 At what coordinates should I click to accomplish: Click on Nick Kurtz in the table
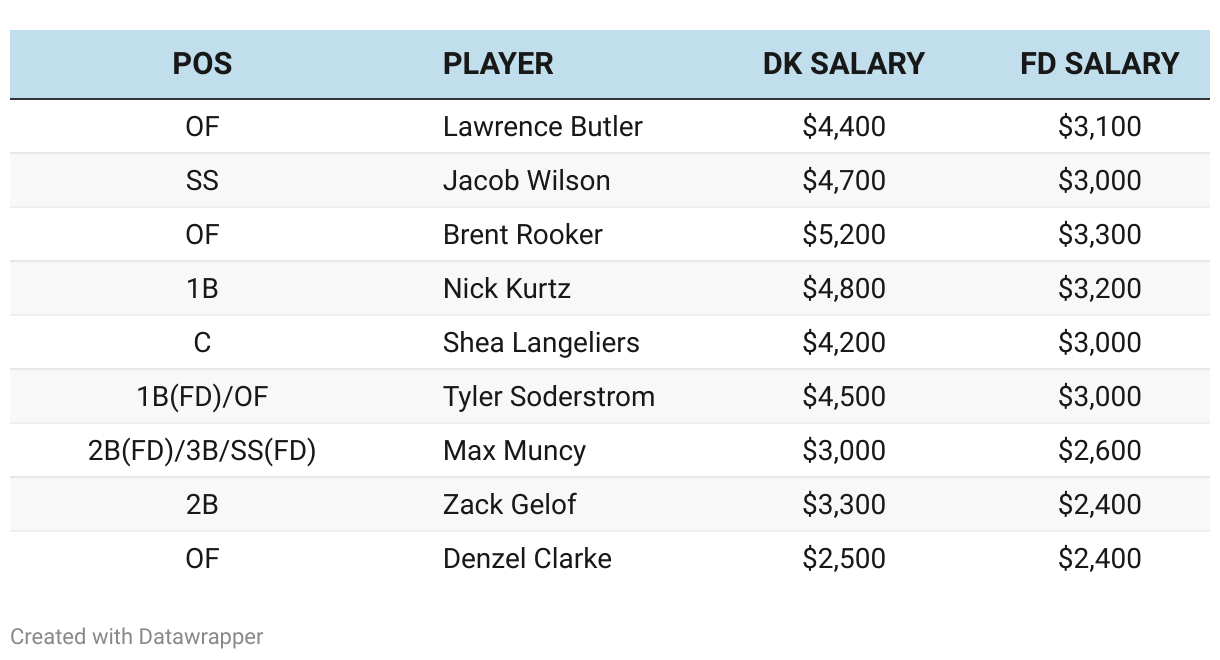point(507,288)
